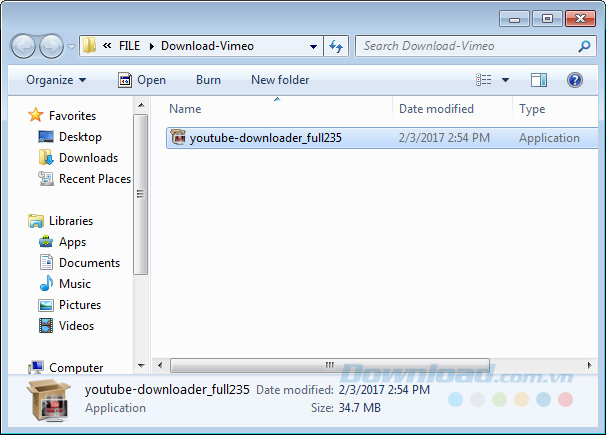The image size is (606, 435).
Task: Select Libraries in navigation pane
Action: tap(71, 221)
